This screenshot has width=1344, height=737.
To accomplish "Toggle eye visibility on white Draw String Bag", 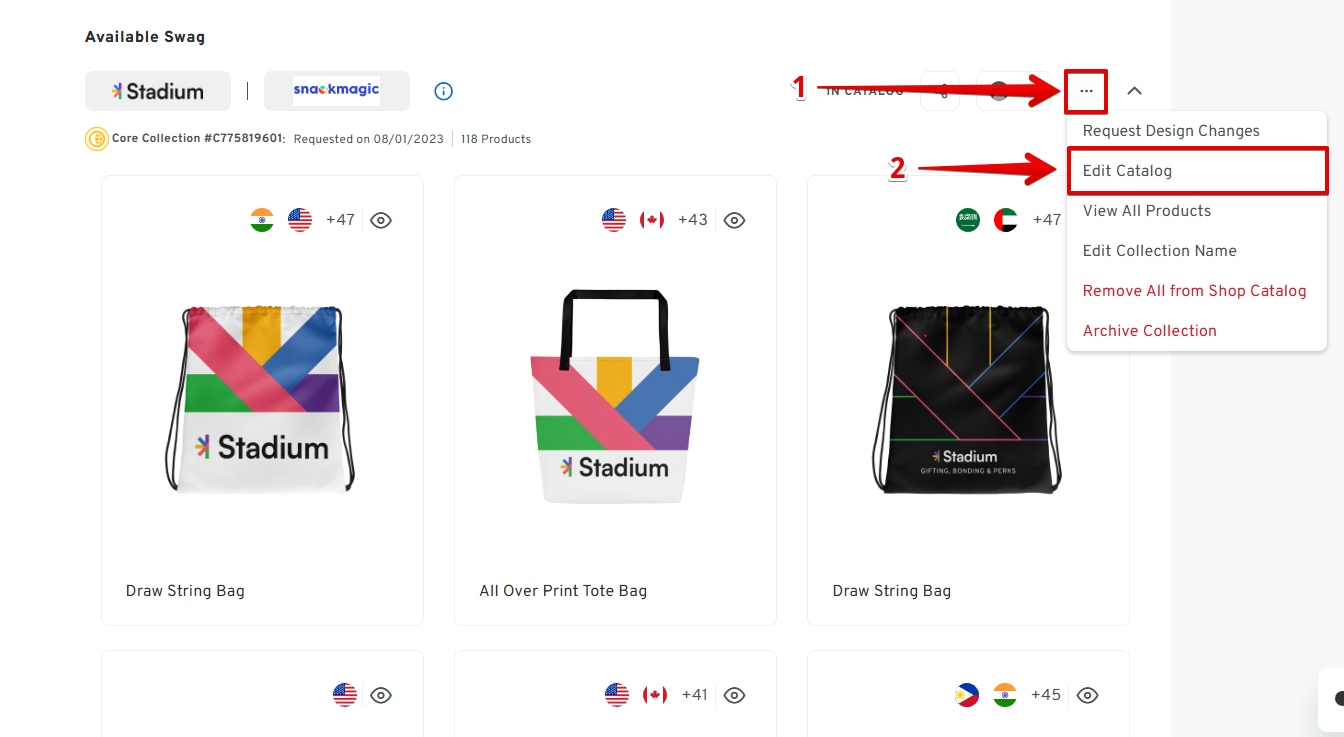I will (381, 220).
